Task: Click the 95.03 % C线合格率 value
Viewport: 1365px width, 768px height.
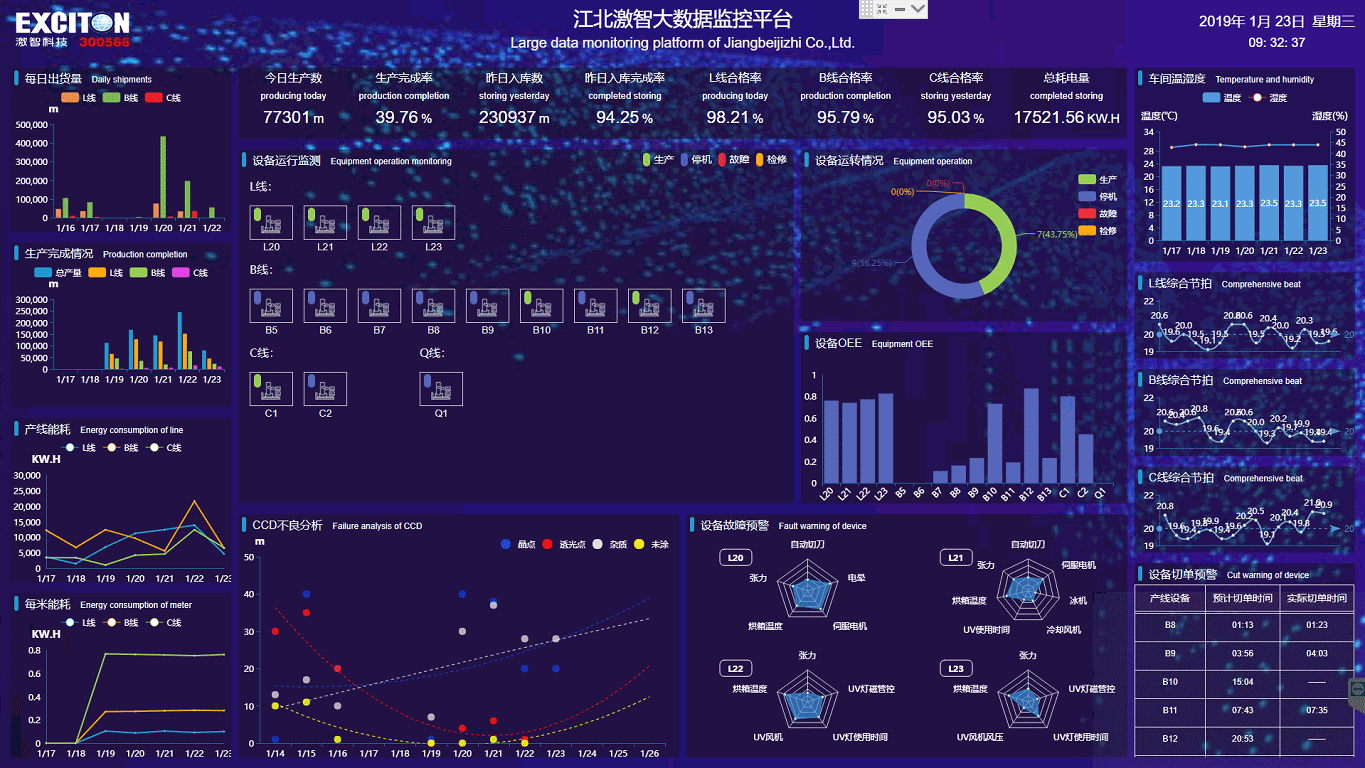Action: click(956, 118)
